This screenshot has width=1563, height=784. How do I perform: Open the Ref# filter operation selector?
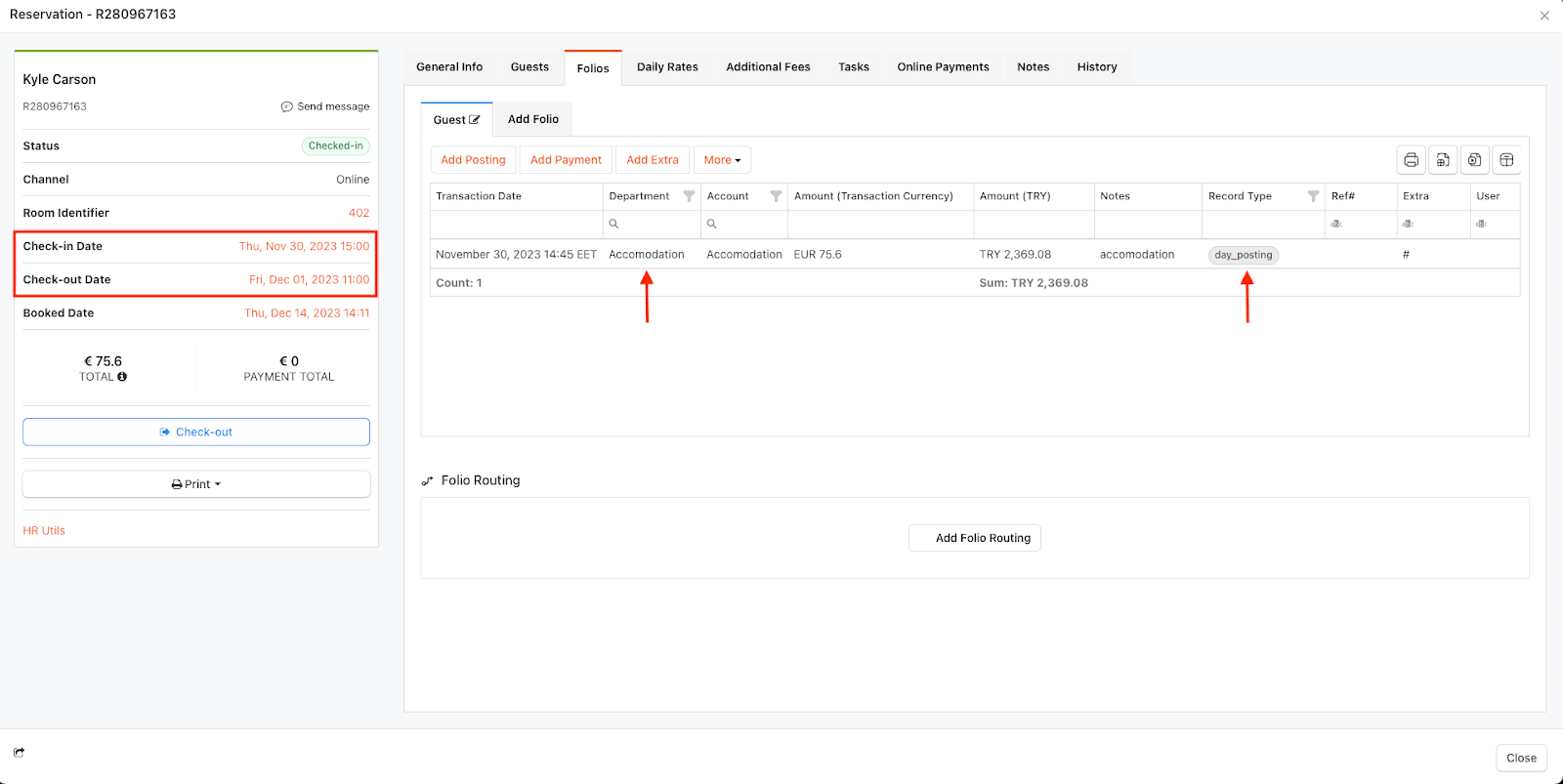(1336, 225)
